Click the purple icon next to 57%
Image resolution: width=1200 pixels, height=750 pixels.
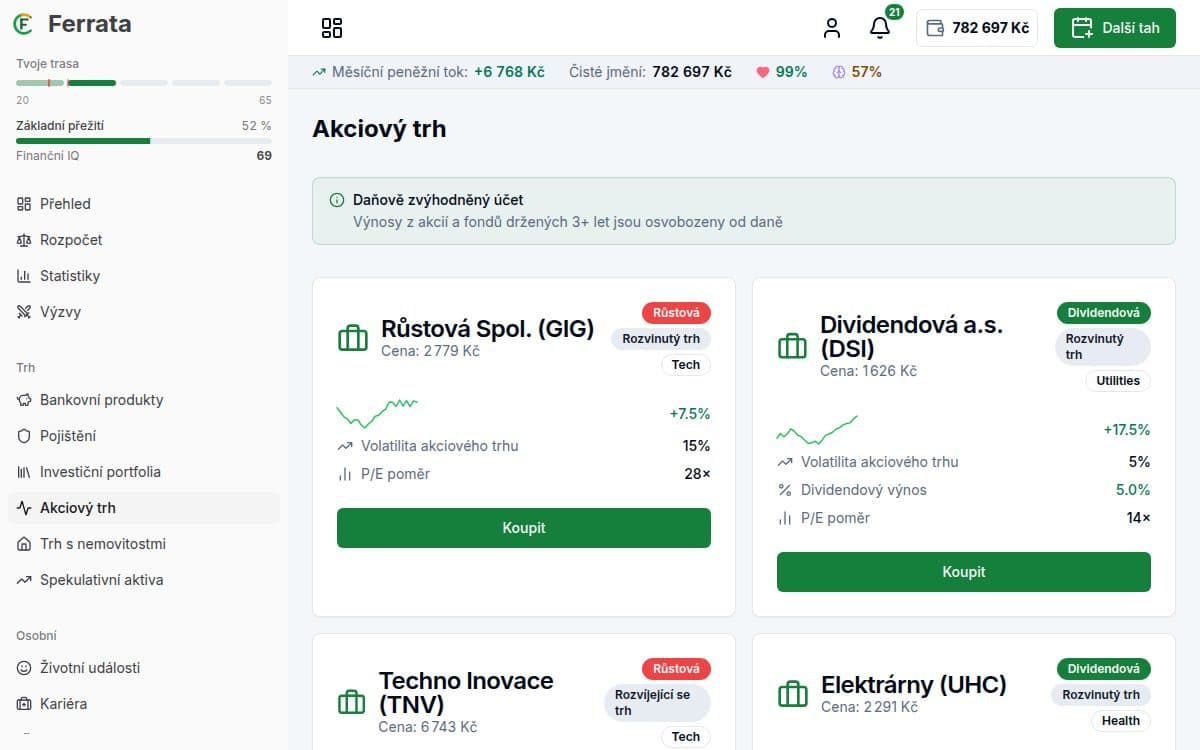point(838,72)
